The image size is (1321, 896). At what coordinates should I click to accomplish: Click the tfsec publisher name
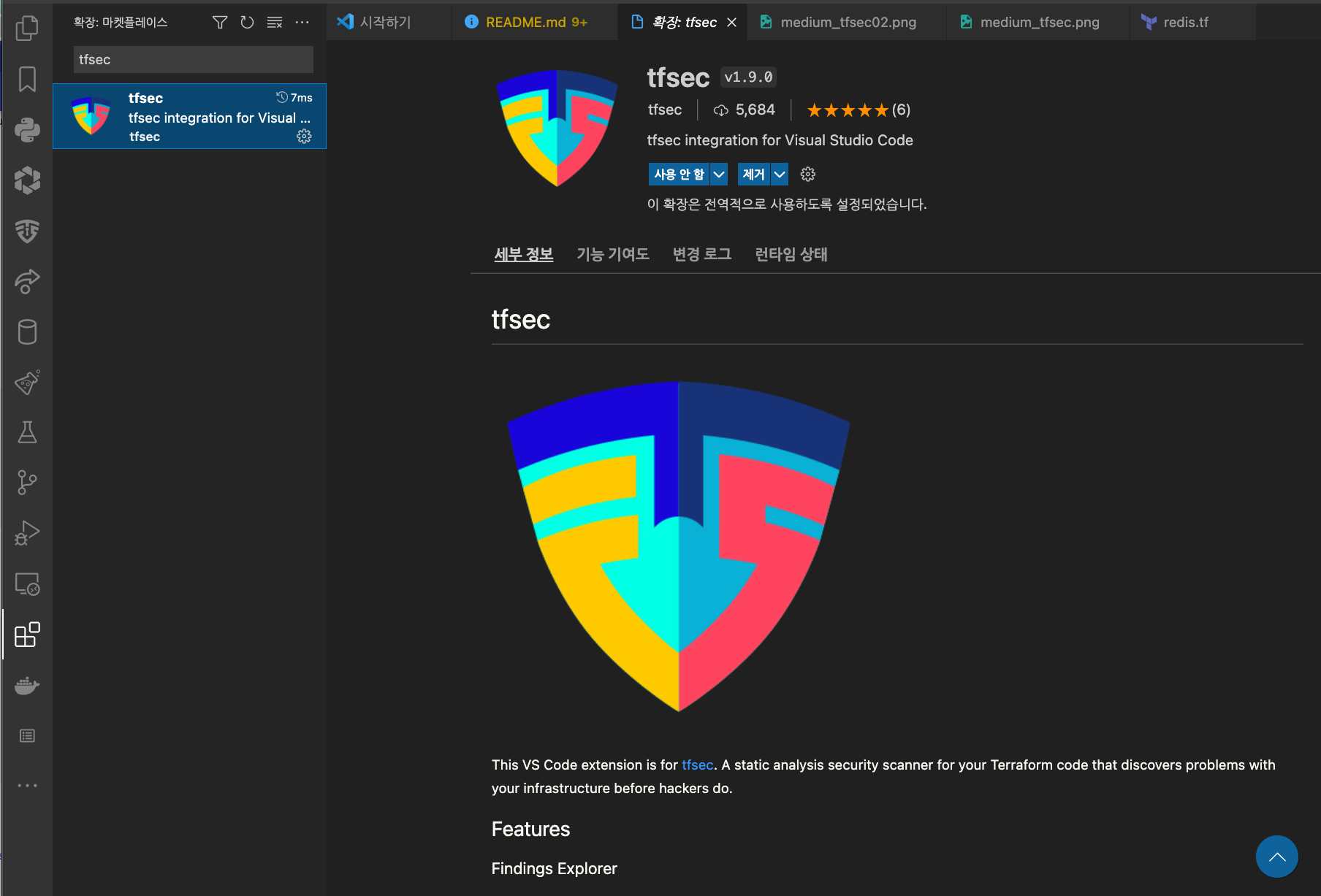click(665, 110)
